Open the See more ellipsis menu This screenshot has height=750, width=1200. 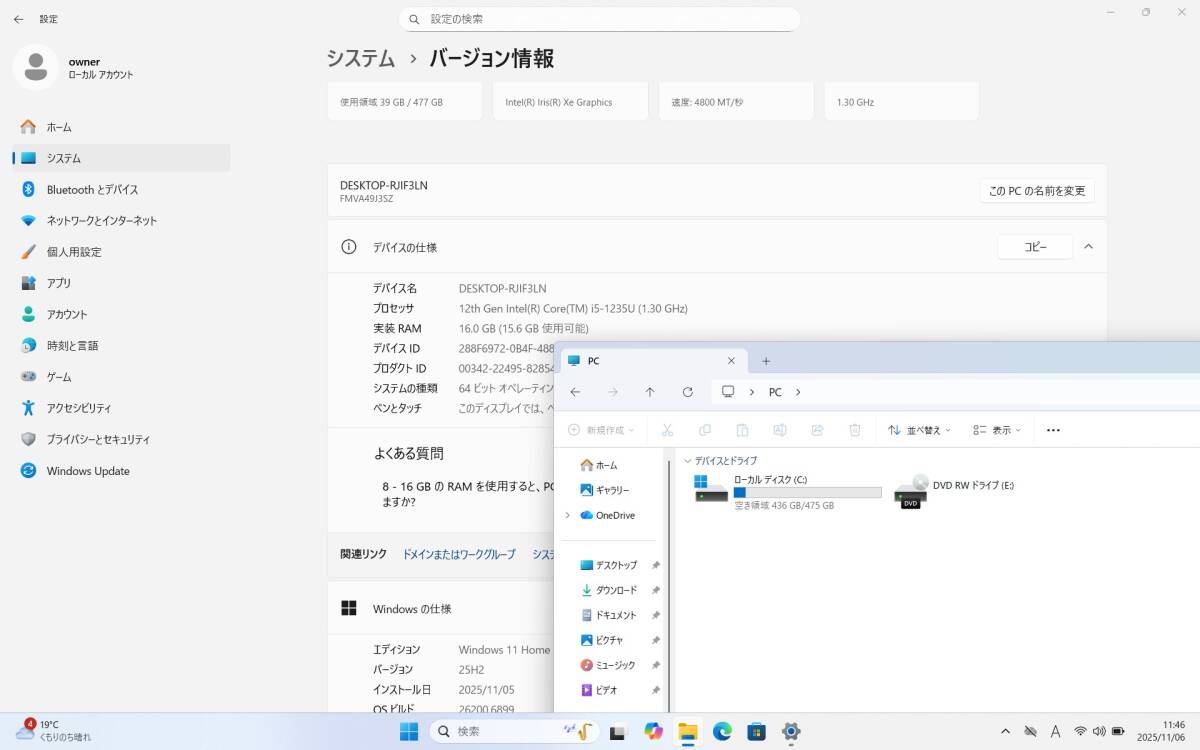[1053, 430]
